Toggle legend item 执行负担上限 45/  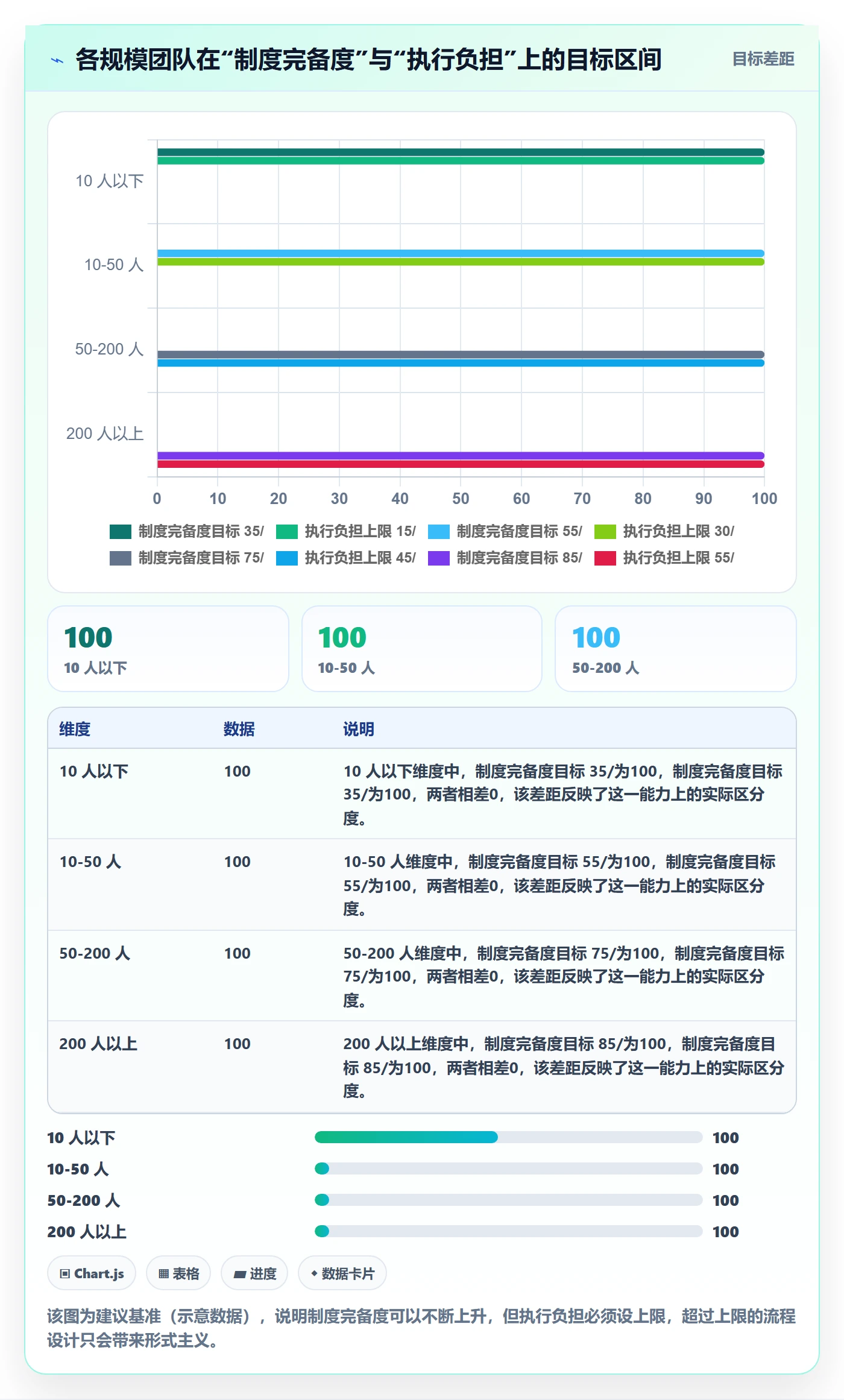point(346,558)
